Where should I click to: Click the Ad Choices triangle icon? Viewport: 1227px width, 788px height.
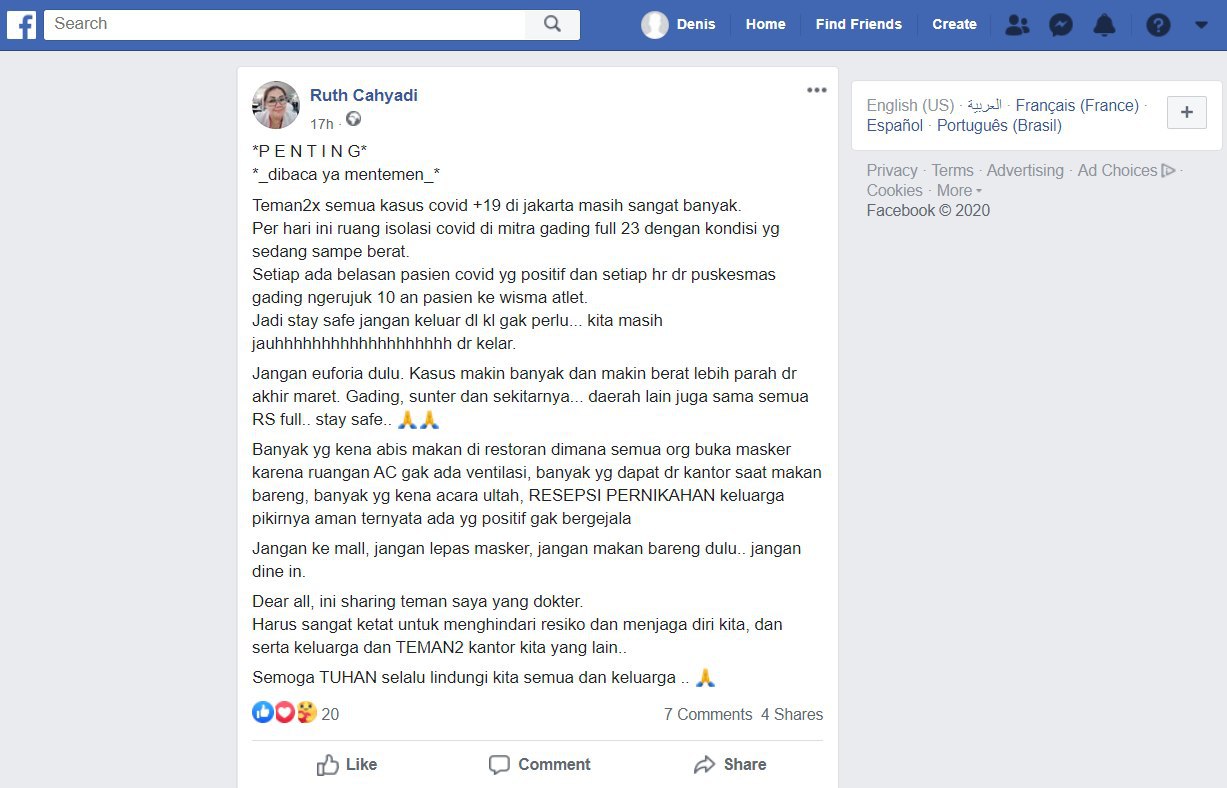(x=1168, y=170)
